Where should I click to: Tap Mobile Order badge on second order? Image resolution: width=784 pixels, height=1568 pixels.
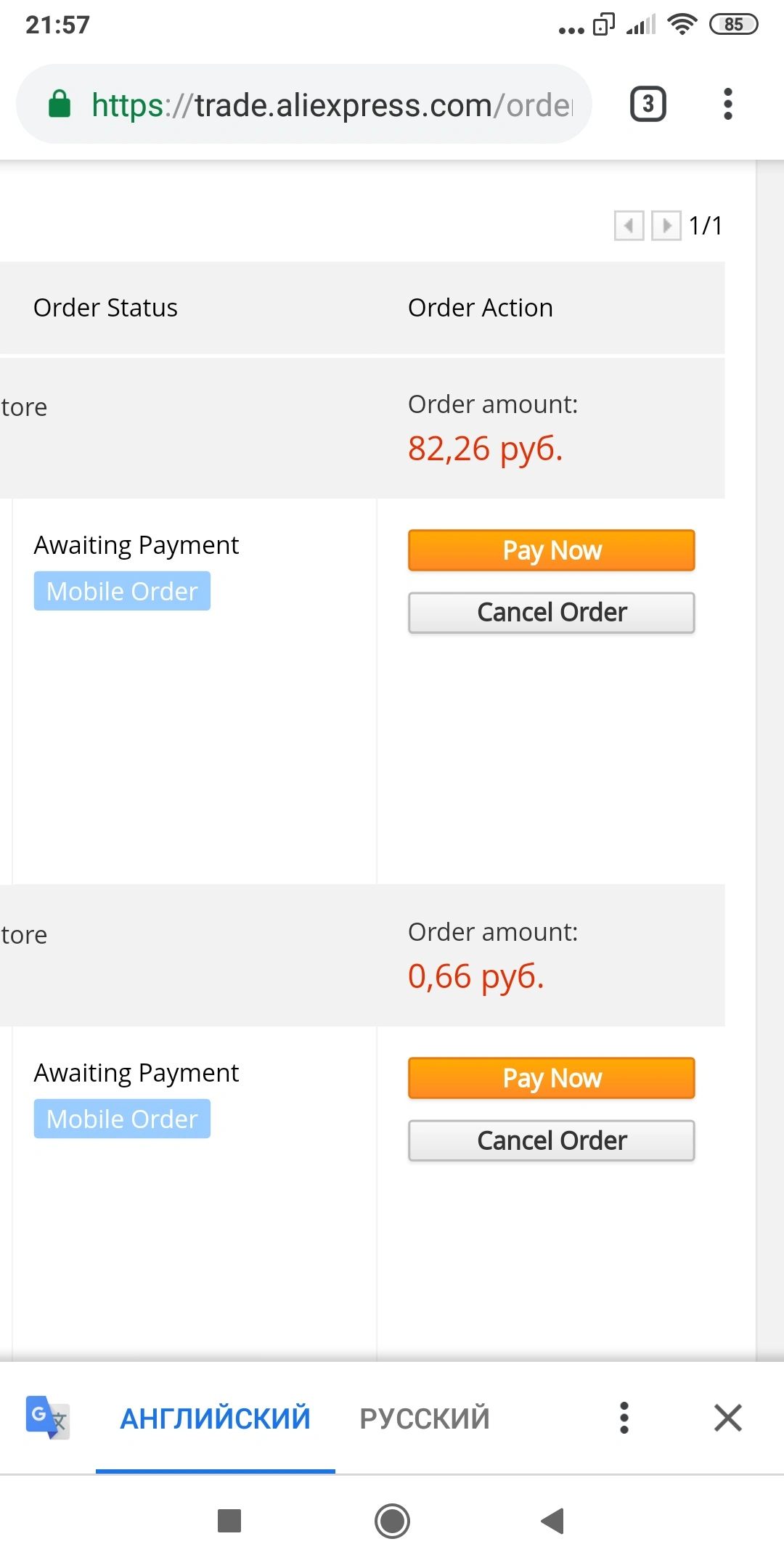point(122,1119)
